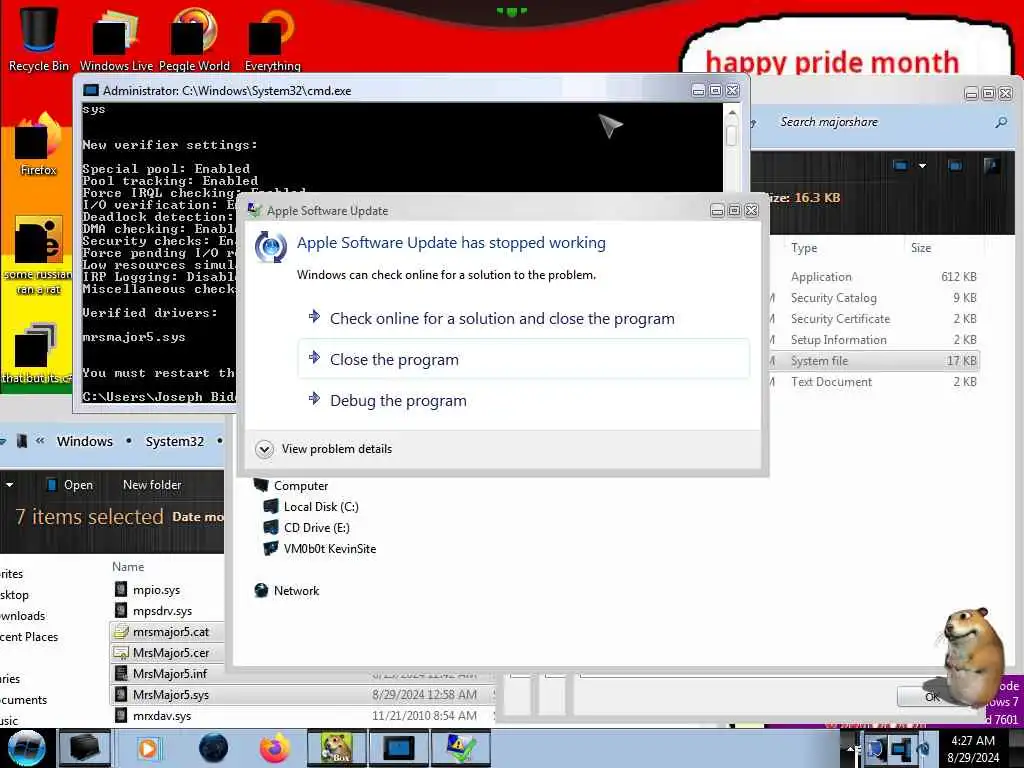Select the Text Document row
The image size is (1024, 768).
pyautogui.click(x=875, y=381)
